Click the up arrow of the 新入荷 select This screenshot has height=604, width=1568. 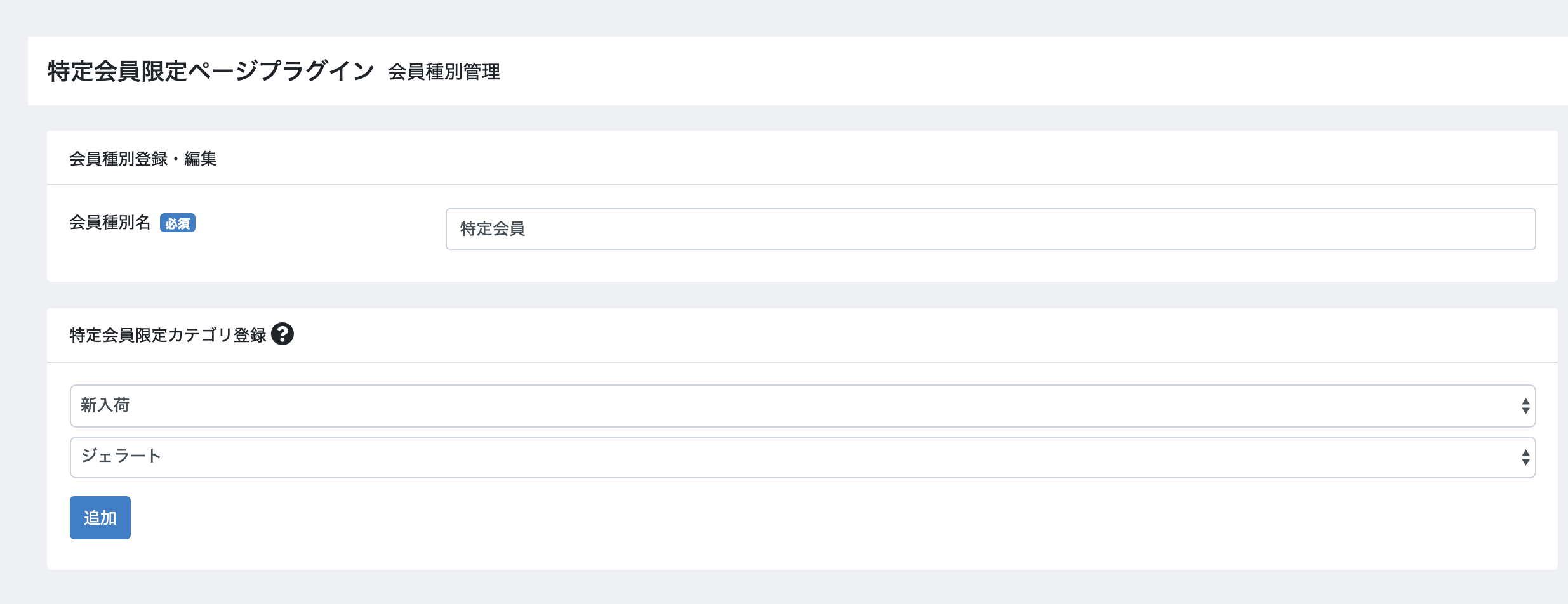coord(1525,402)
